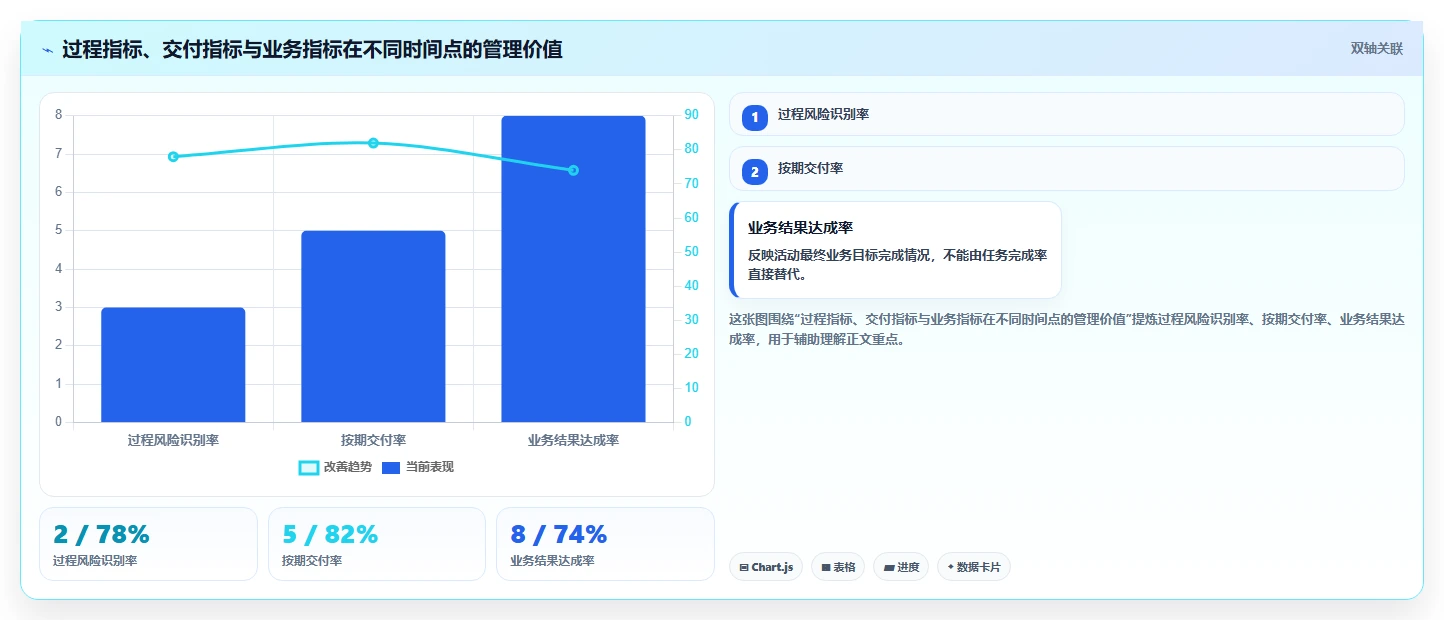Click the Chart.js tag

766,567
